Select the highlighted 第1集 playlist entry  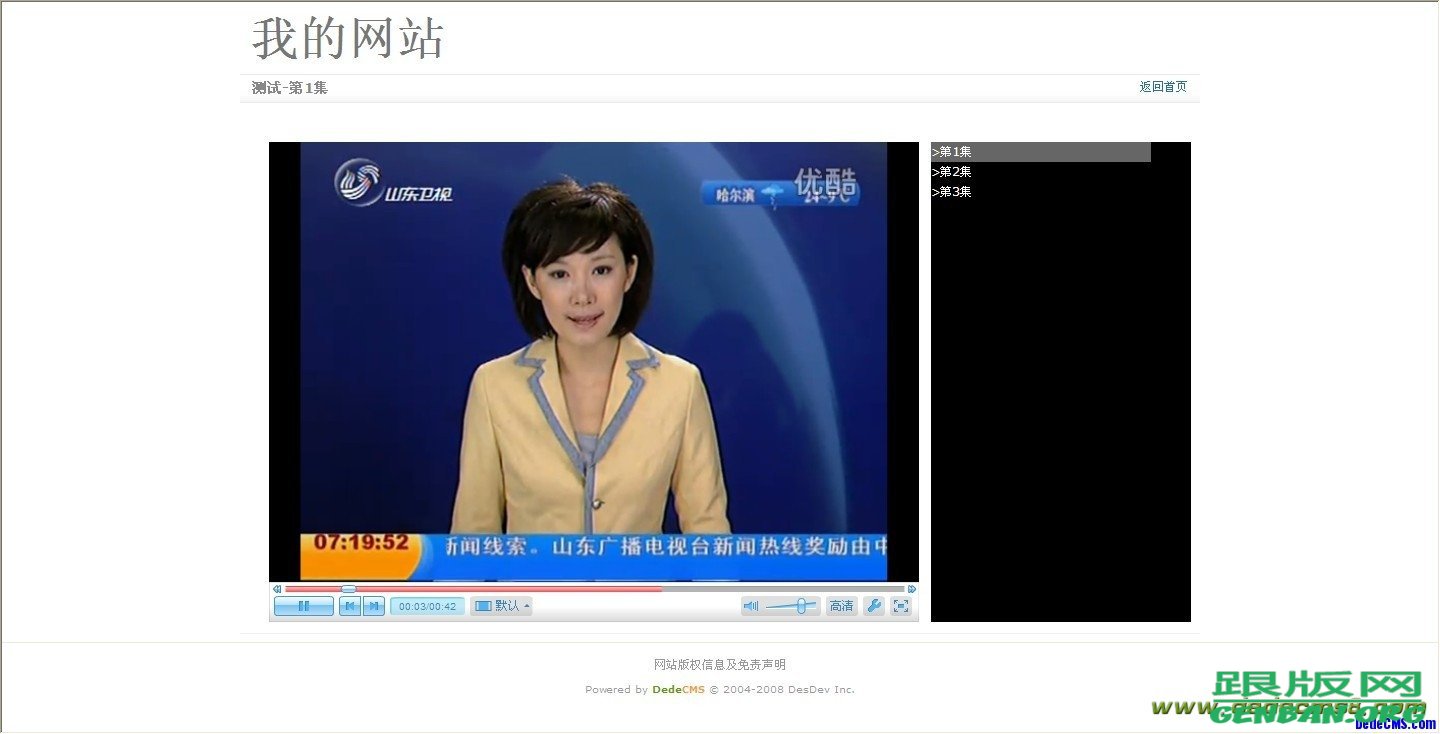coord(951,151)
